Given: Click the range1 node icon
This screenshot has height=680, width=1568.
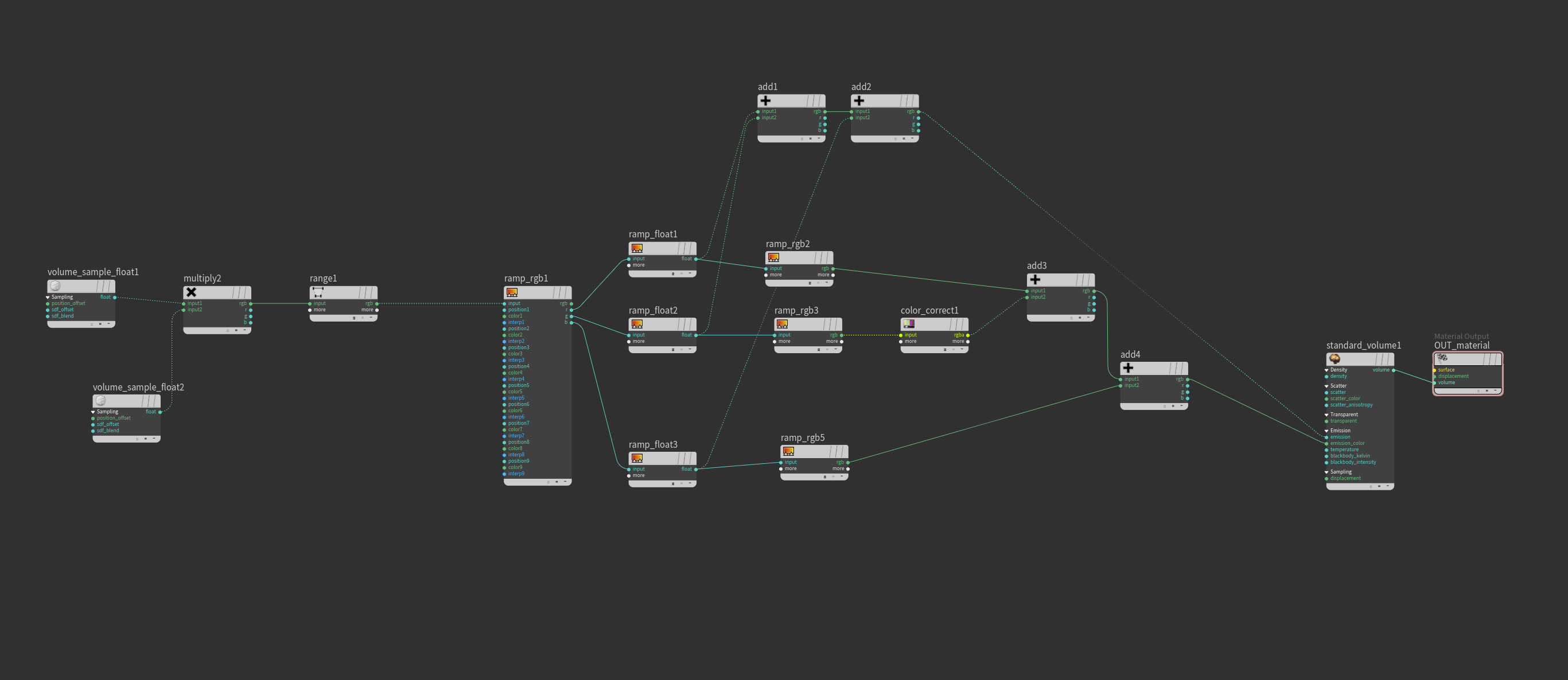Looking at the screenshot, I should (x=318, y=292).
